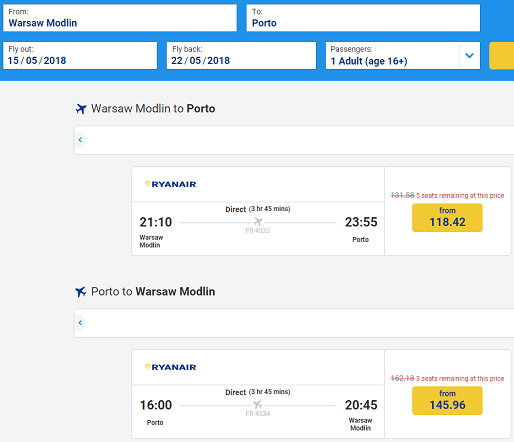Click the Ryanair logo on return flight
Image resolution: width=514 pixels, height=442 pixels.
tap(171, 367)
